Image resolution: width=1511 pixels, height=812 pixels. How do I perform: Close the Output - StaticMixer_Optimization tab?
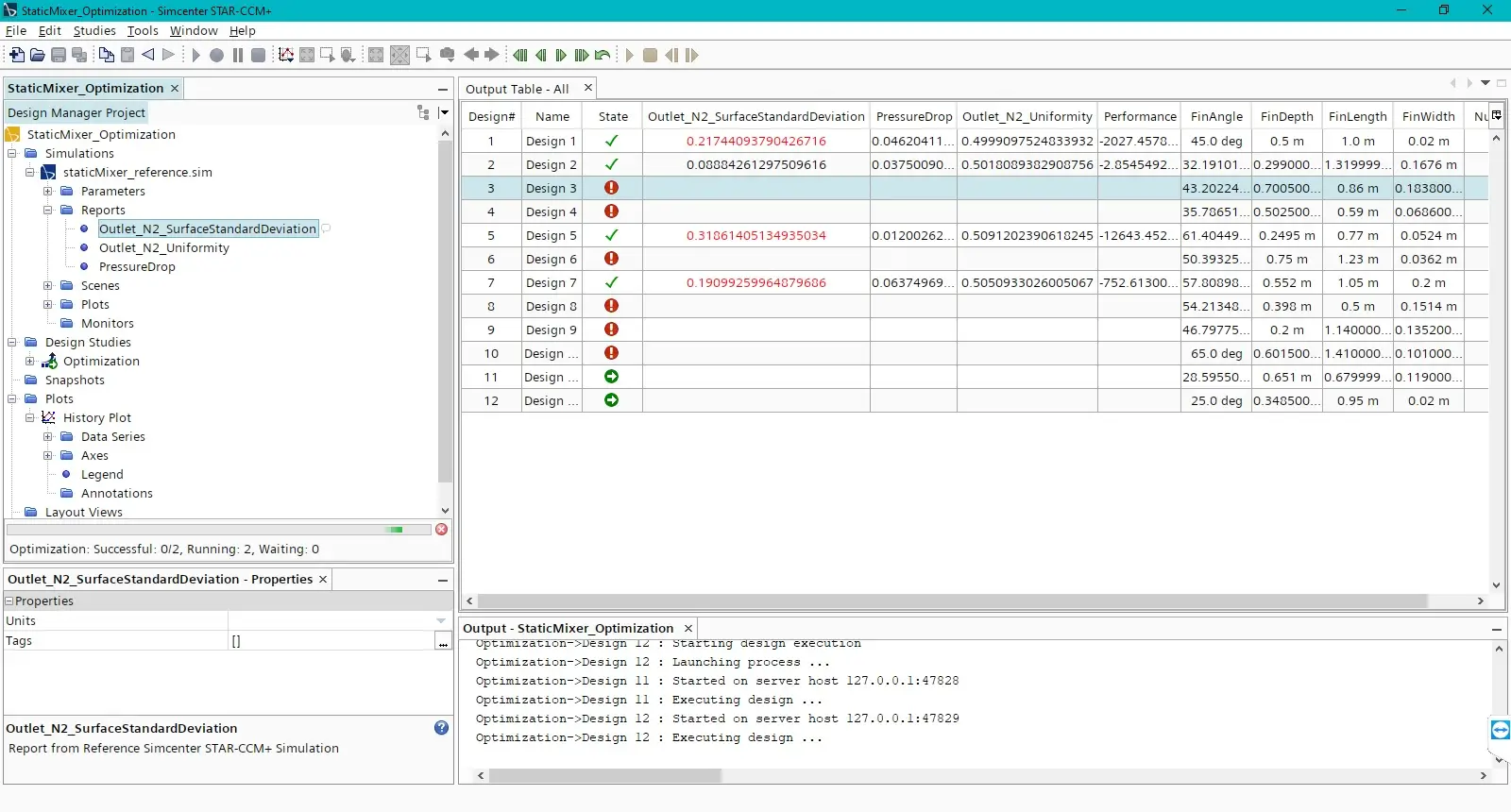[x=688, y=628]
